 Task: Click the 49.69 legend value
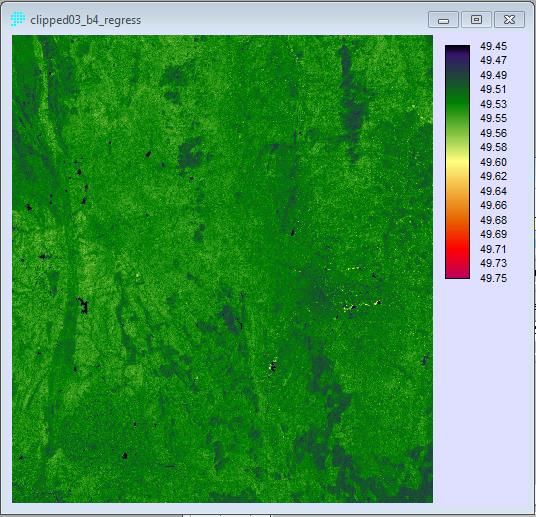click(493, 234)
